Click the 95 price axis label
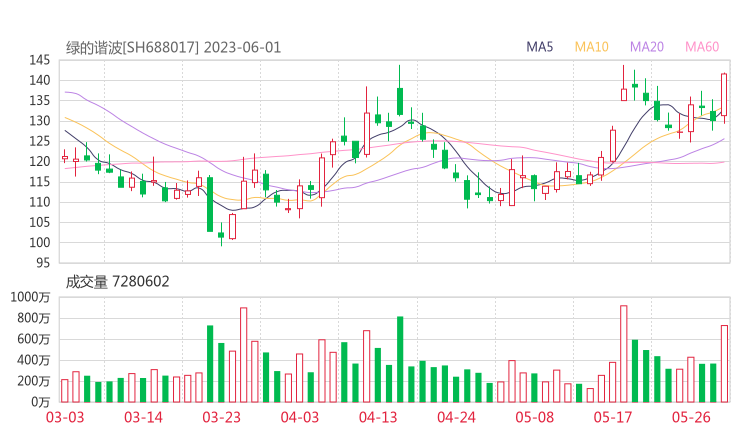 42,263
